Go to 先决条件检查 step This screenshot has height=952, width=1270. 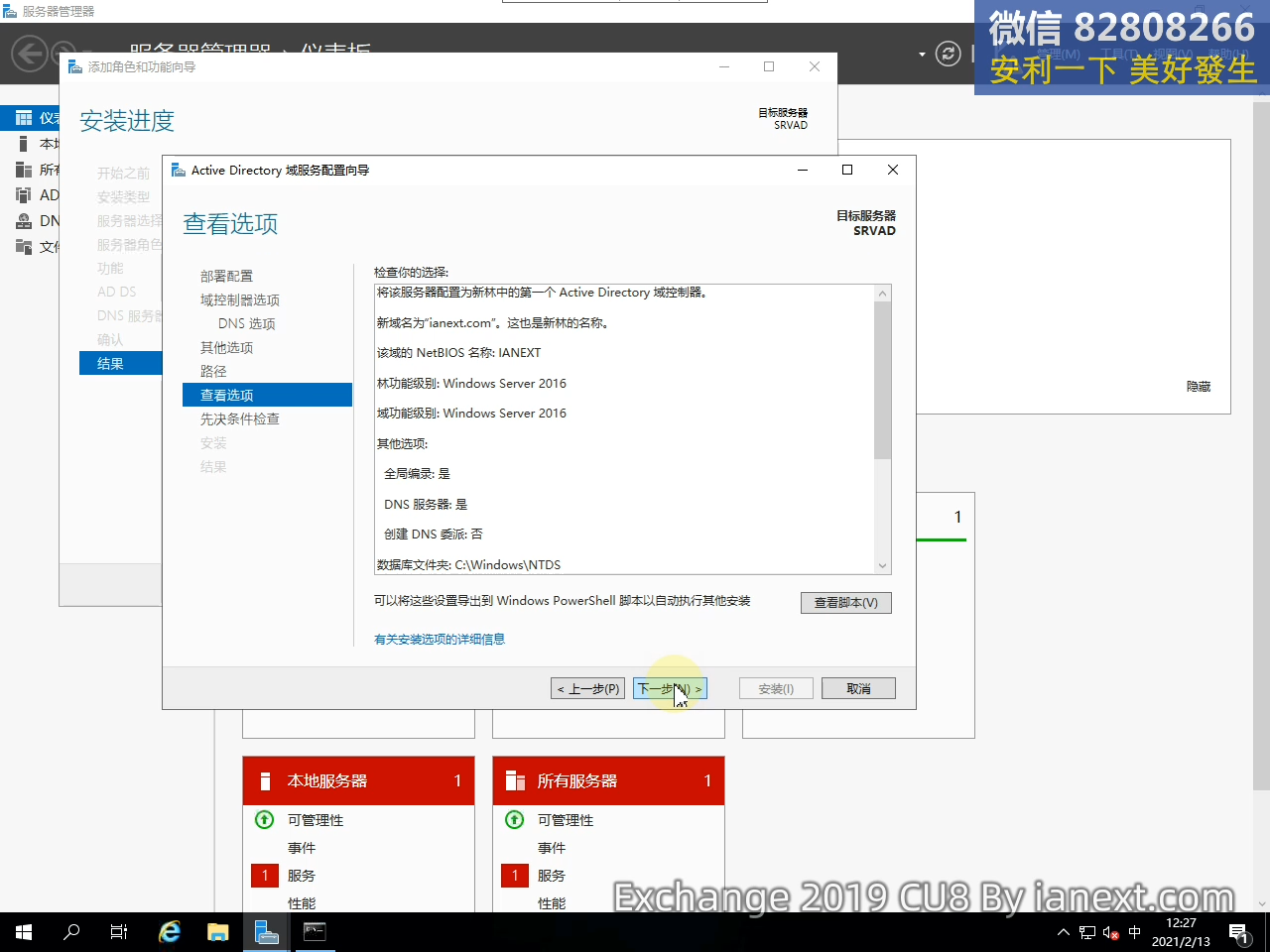point(240,418)
